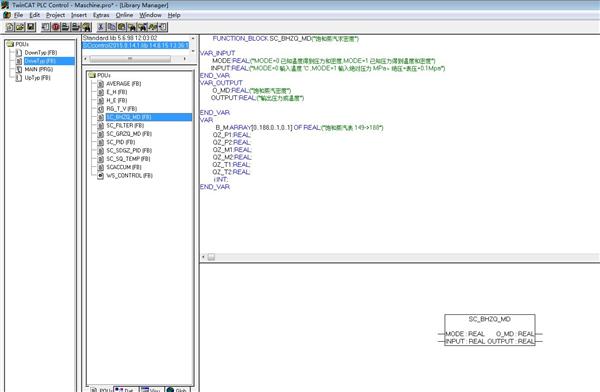600x392 pixels.
Task: Click the red Stop toolbar icon
Action: tap(56, 27)
